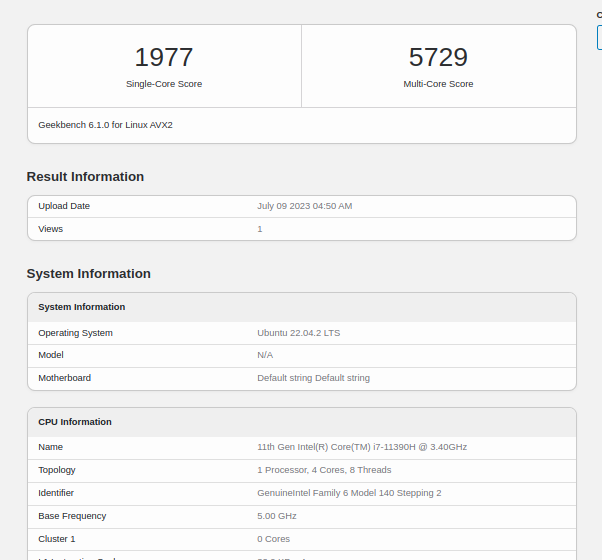Click the Identifier row label
The width and height of the screenshot is (602, 560).
pyautogui.click(x=56, y=493)
